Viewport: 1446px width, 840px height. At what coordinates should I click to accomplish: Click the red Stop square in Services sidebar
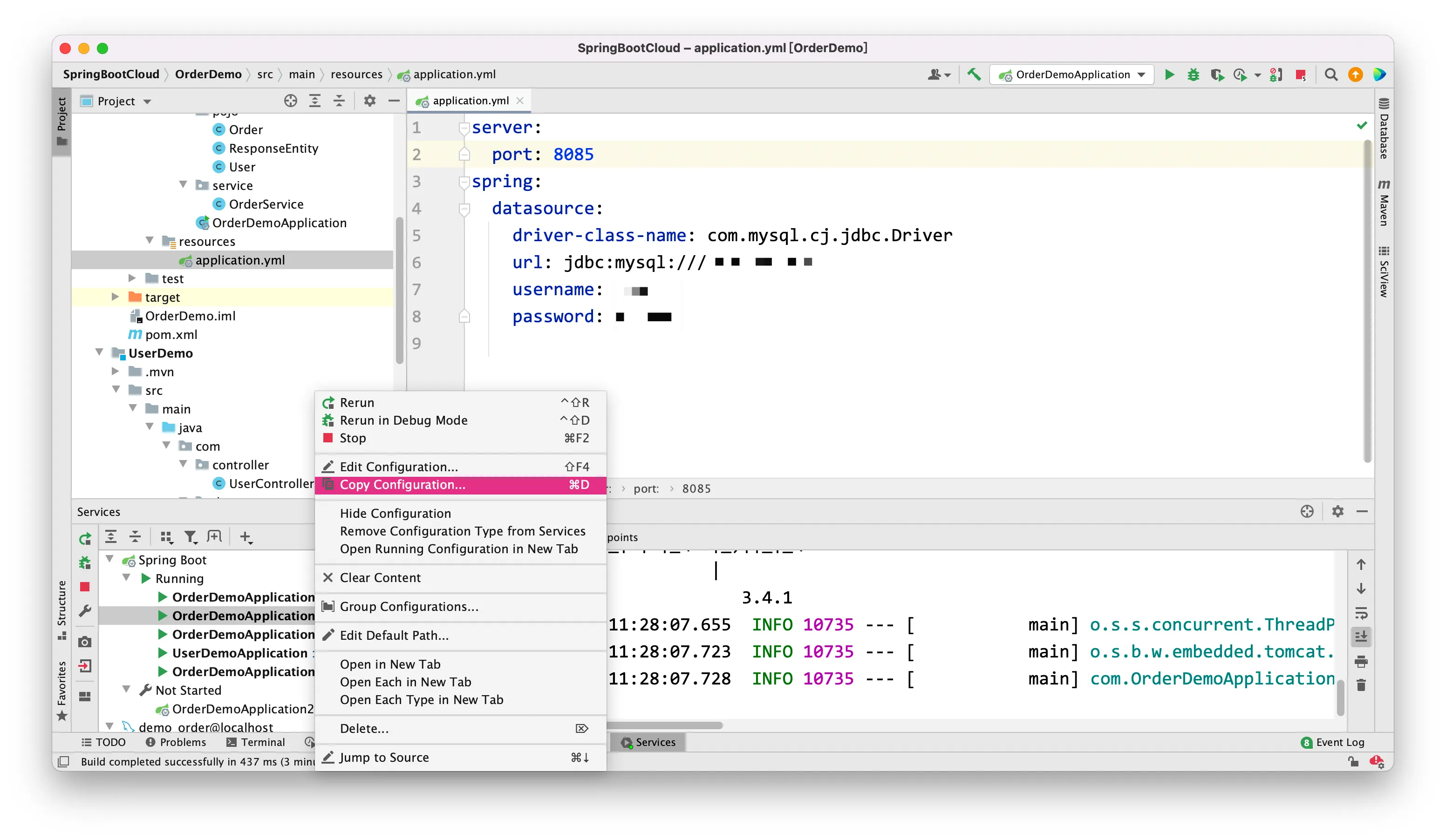pyautogui.click(x=85, y=587)
